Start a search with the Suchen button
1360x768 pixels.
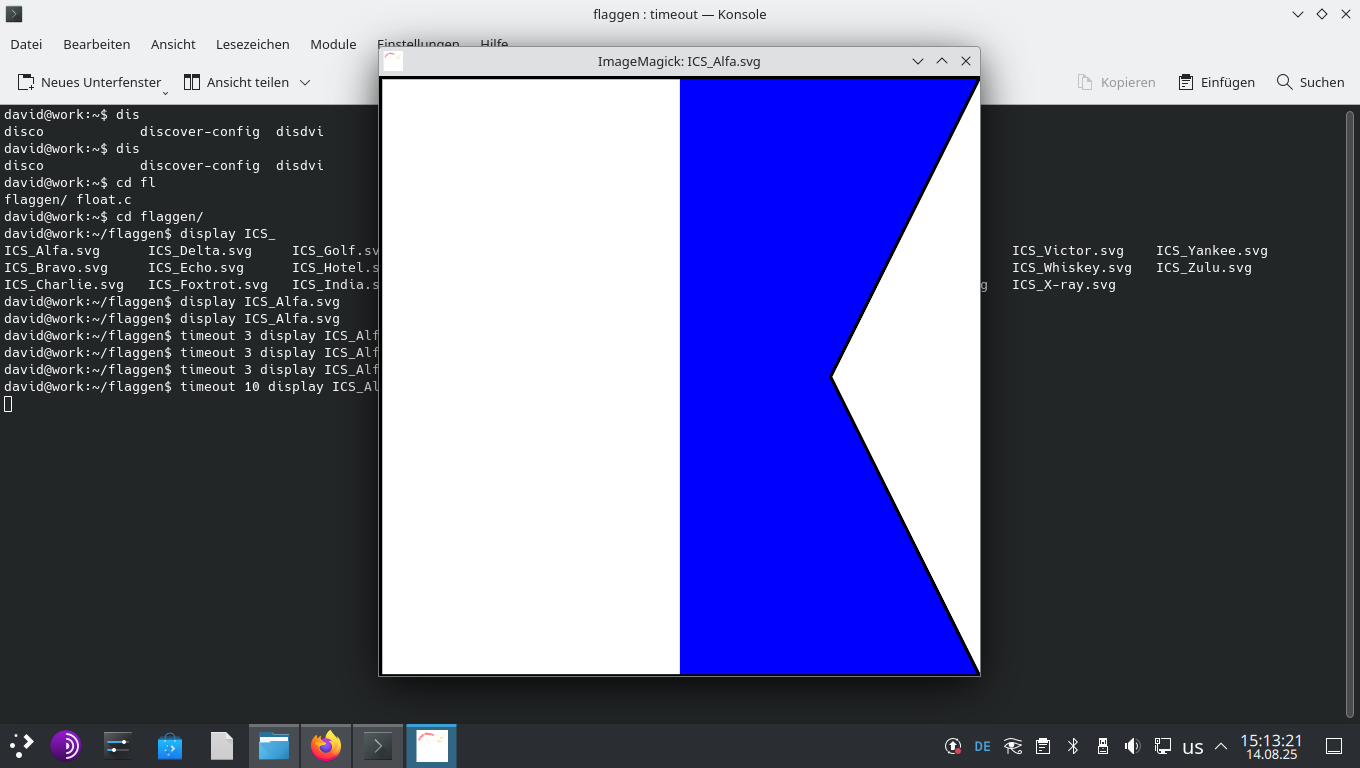tap(1309, 82)
